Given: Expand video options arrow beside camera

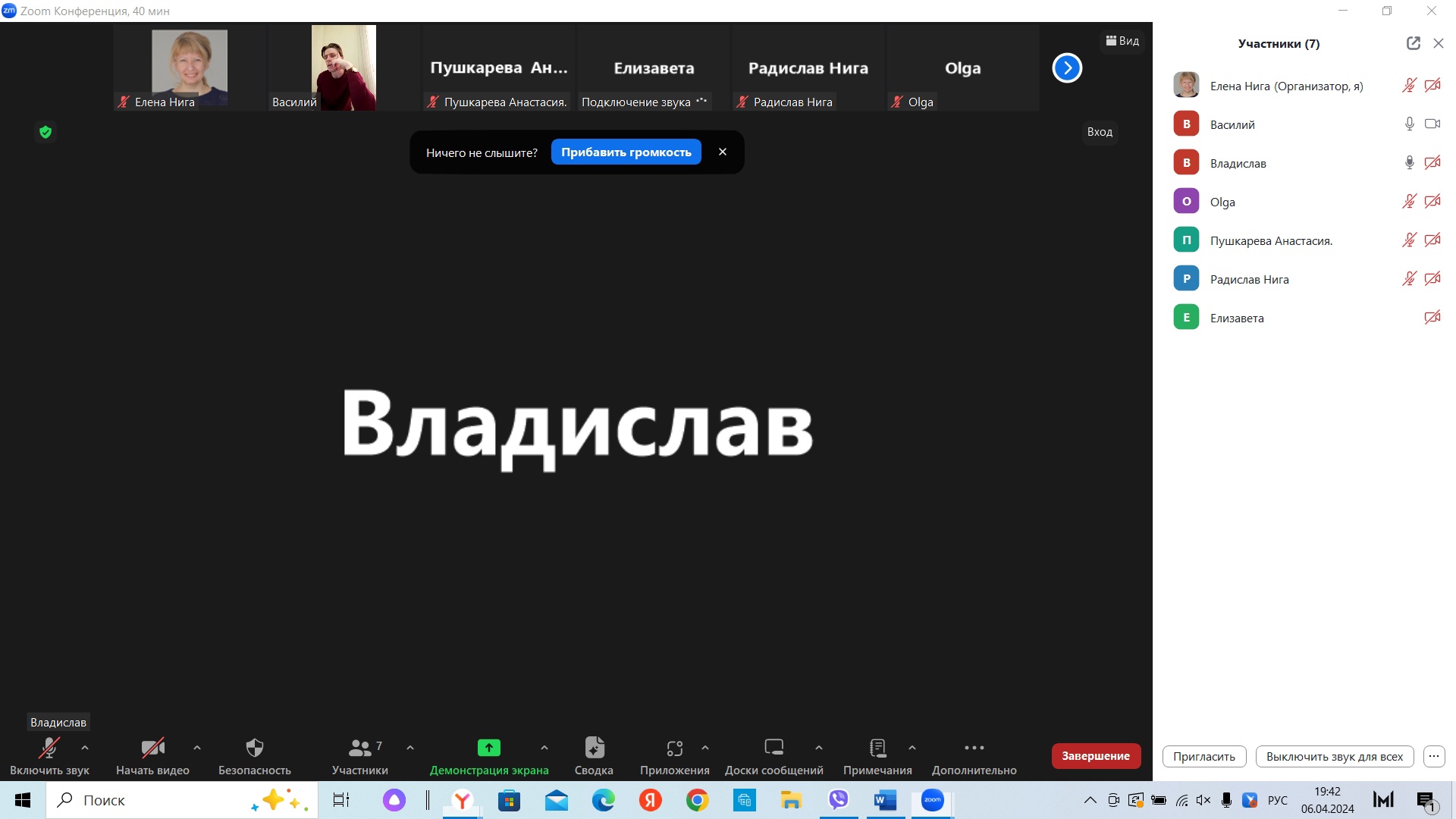Looking at the screenshot, I should click(197, 748).
